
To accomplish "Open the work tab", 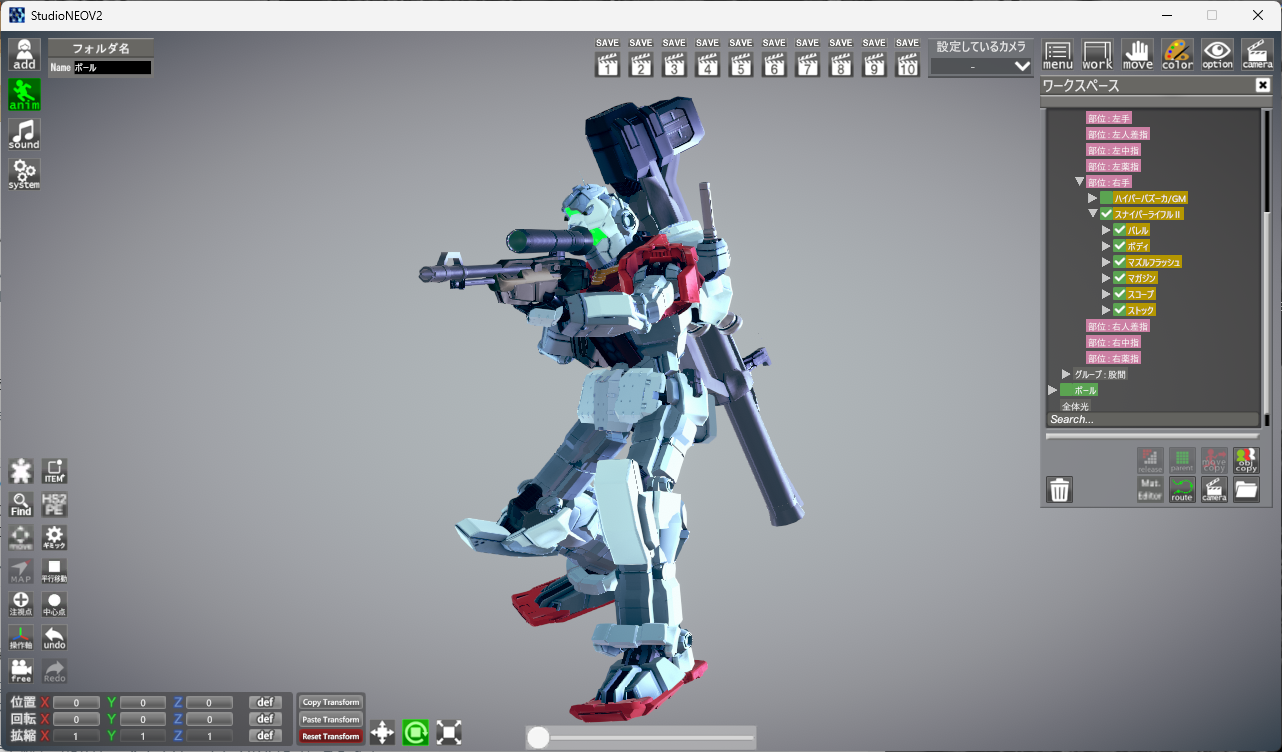I will [1098, 54].
